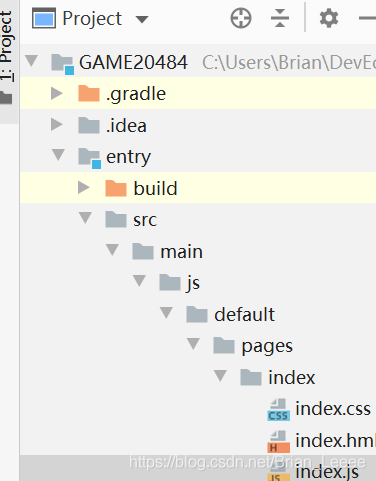376x481 pixels.
Task: Select the .gradle tree row label
Action: click(136, 94)
